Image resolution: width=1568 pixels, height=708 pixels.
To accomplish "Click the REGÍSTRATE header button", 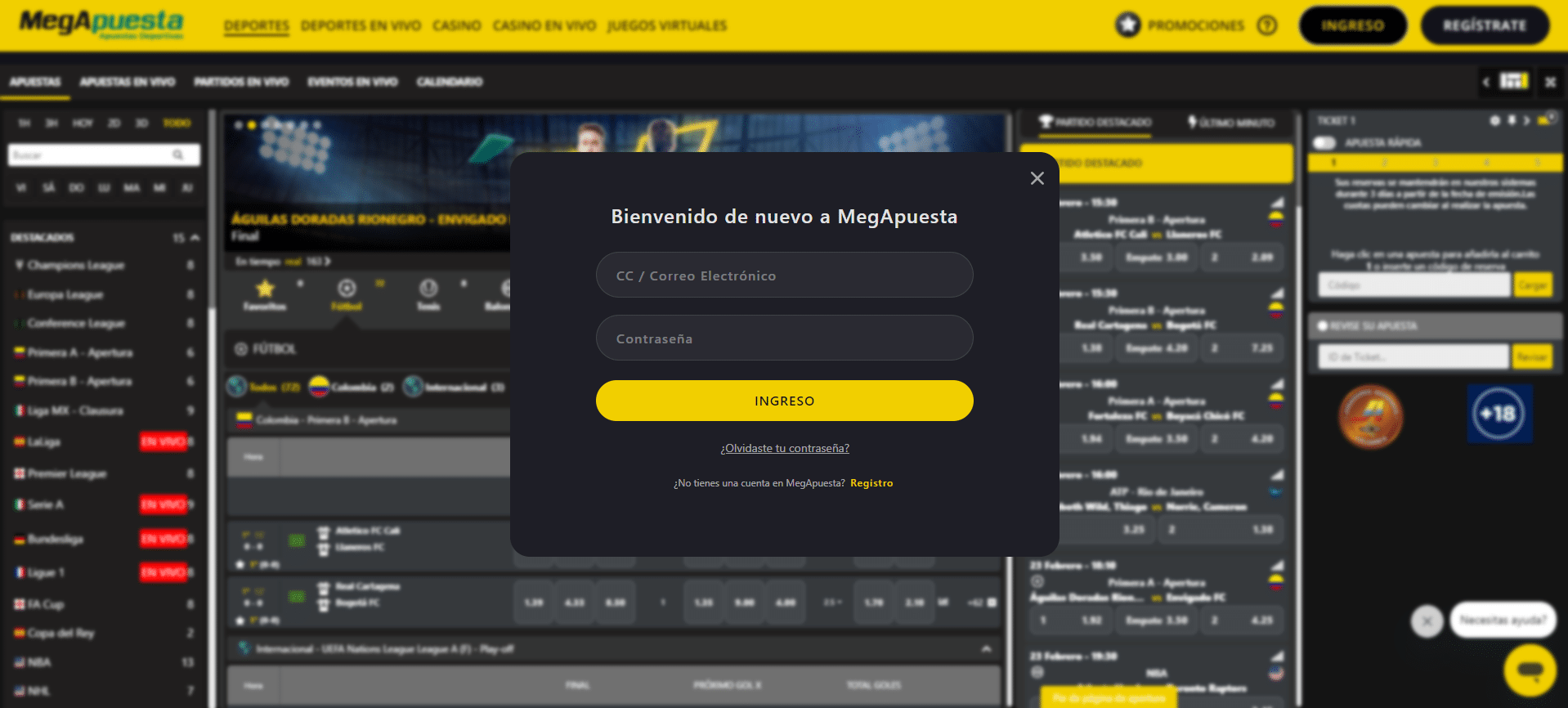I will (1485, 25).
